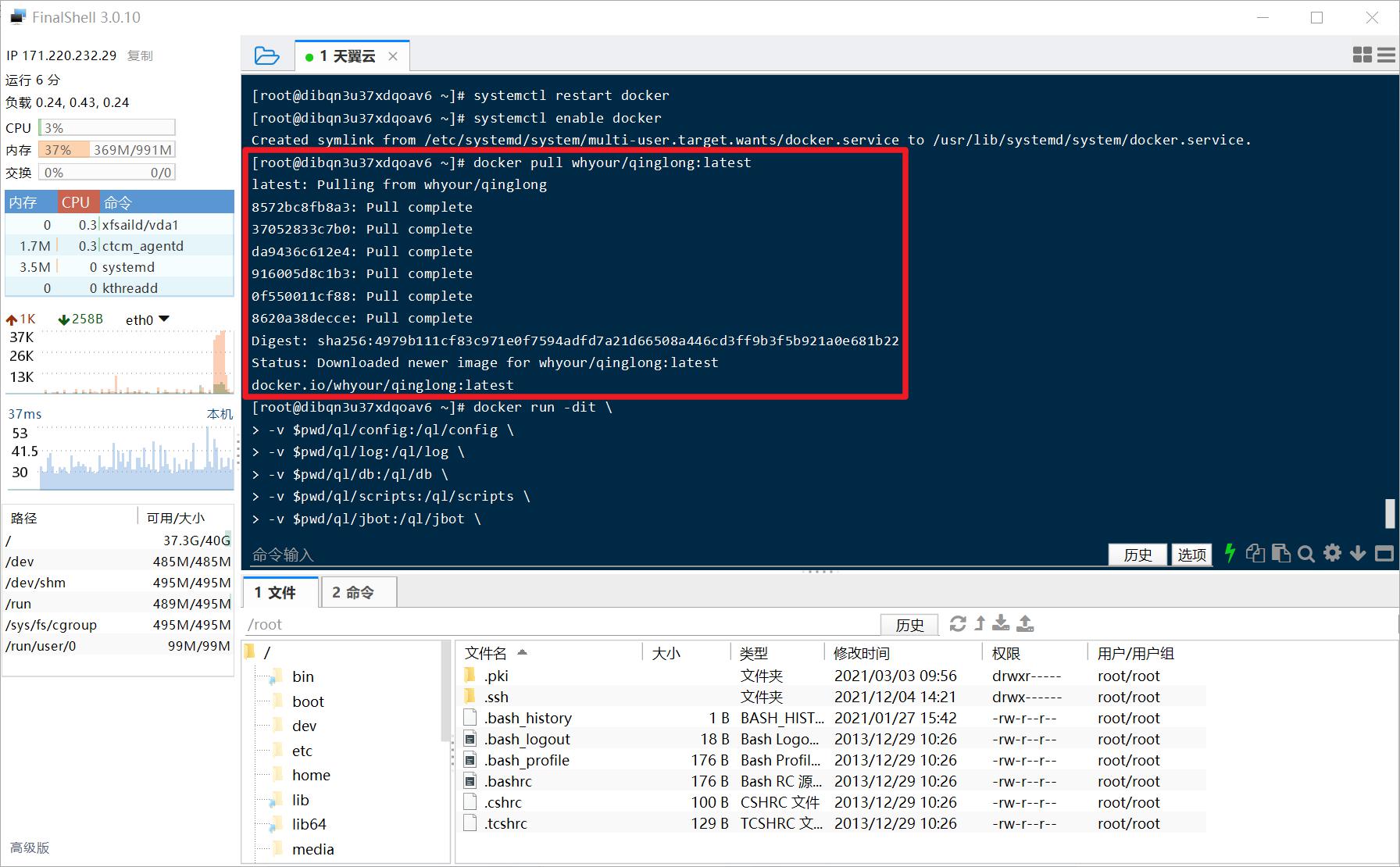Click the FinalShell app logo icon
Image resolution: width=1400 pixels, height=867 pixels.
[x=17, y=17]
